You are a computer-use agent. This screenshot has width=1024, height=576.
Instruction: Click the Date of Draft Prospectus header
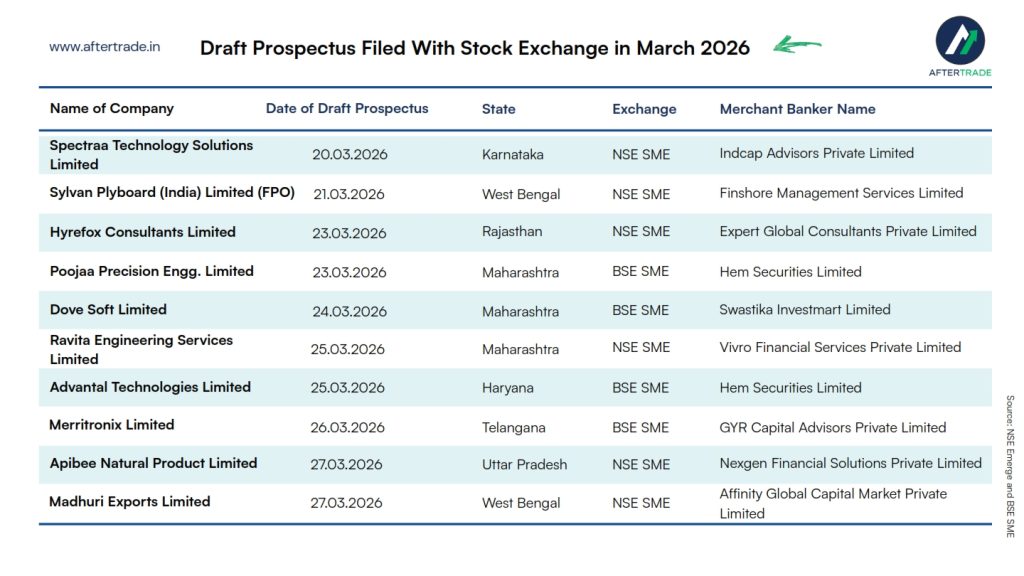tap(347, 109)
